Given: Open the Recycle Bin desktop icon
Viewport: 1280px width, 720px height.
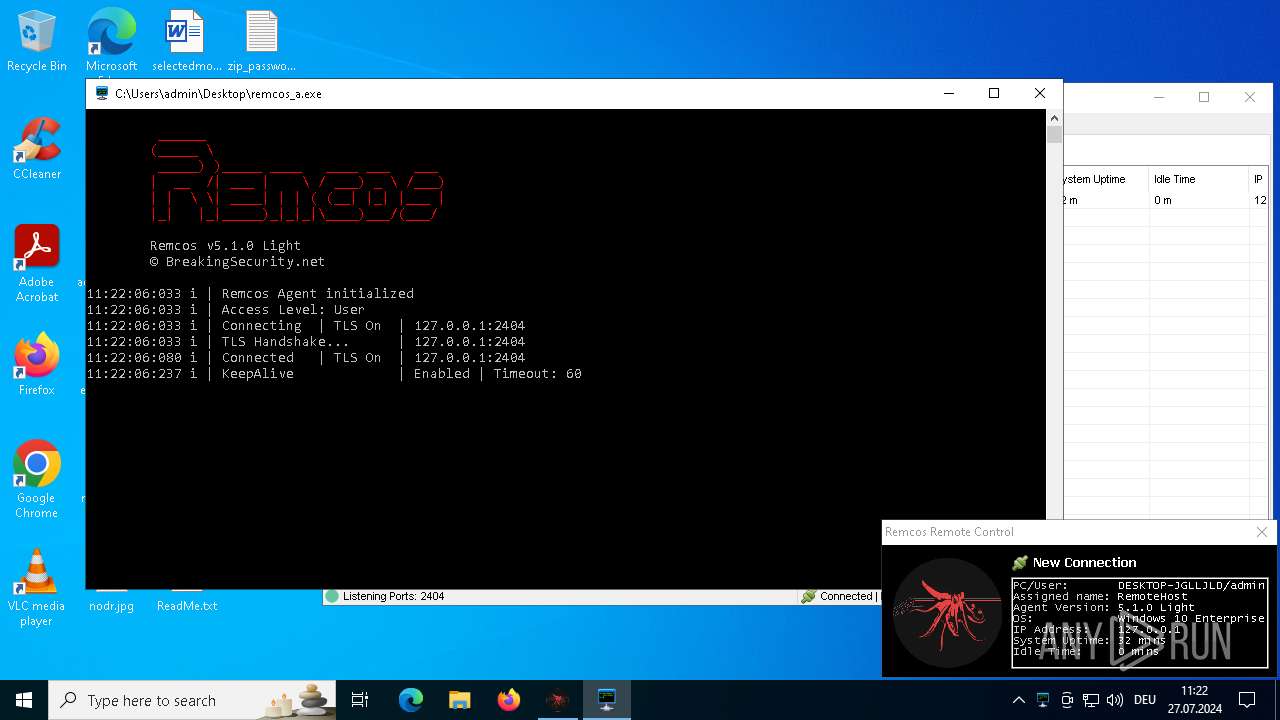Looking at the screenshot, I should pos(37,42).
